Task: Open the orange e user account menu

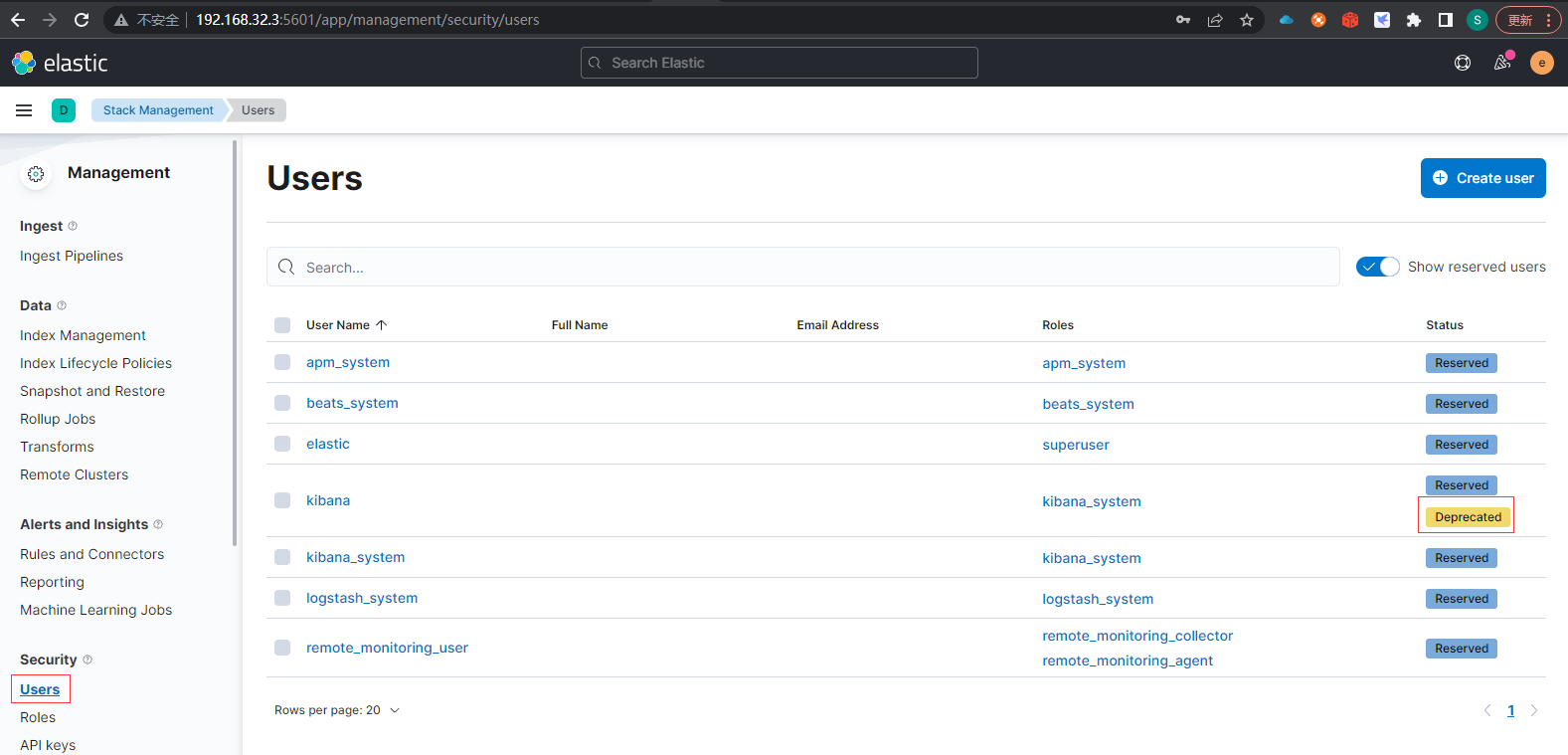Action: point(1542,63)
